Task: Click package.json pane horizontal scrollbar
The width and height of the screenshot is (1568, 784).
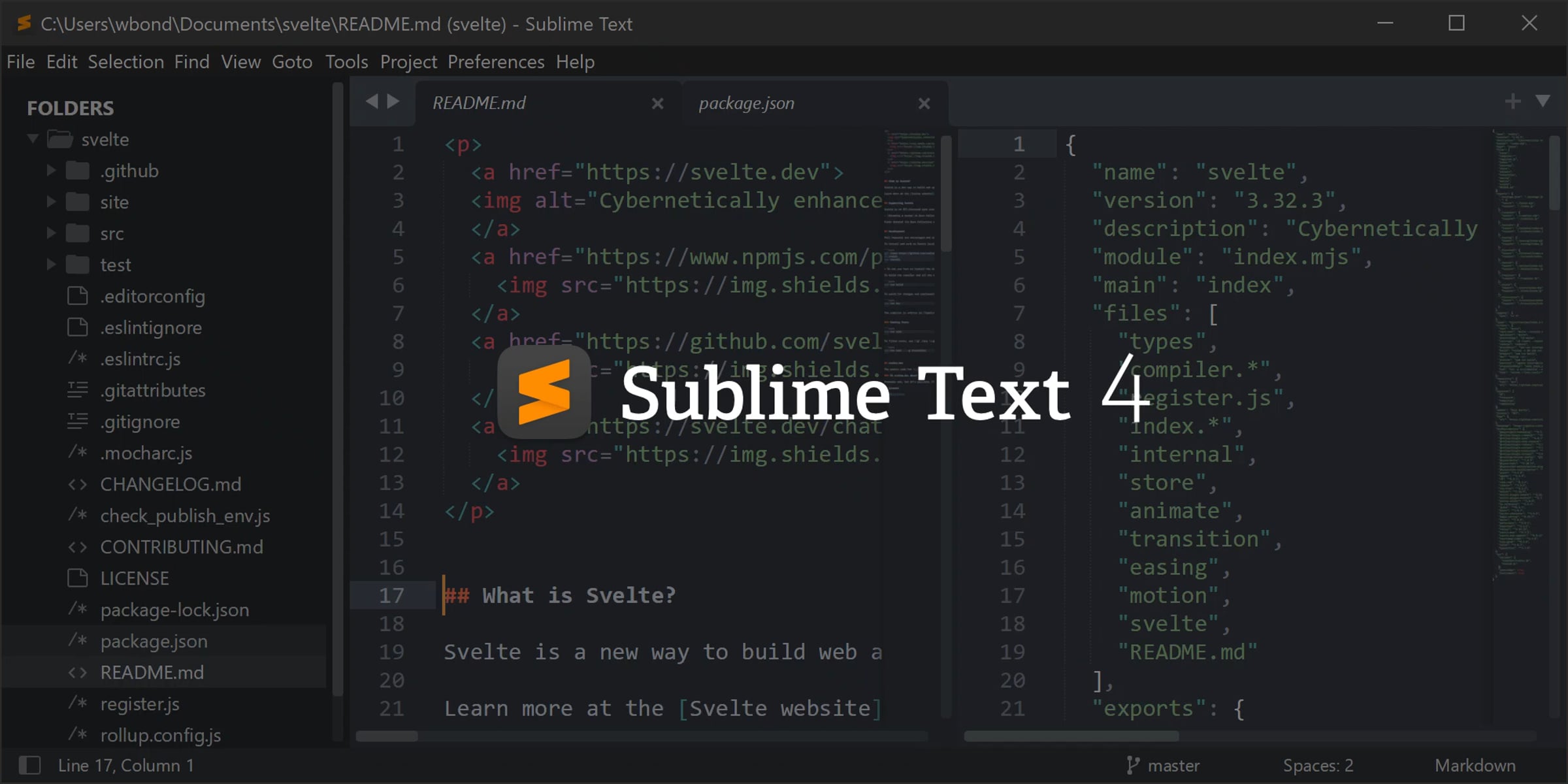Action: [x=1071, y=736]
